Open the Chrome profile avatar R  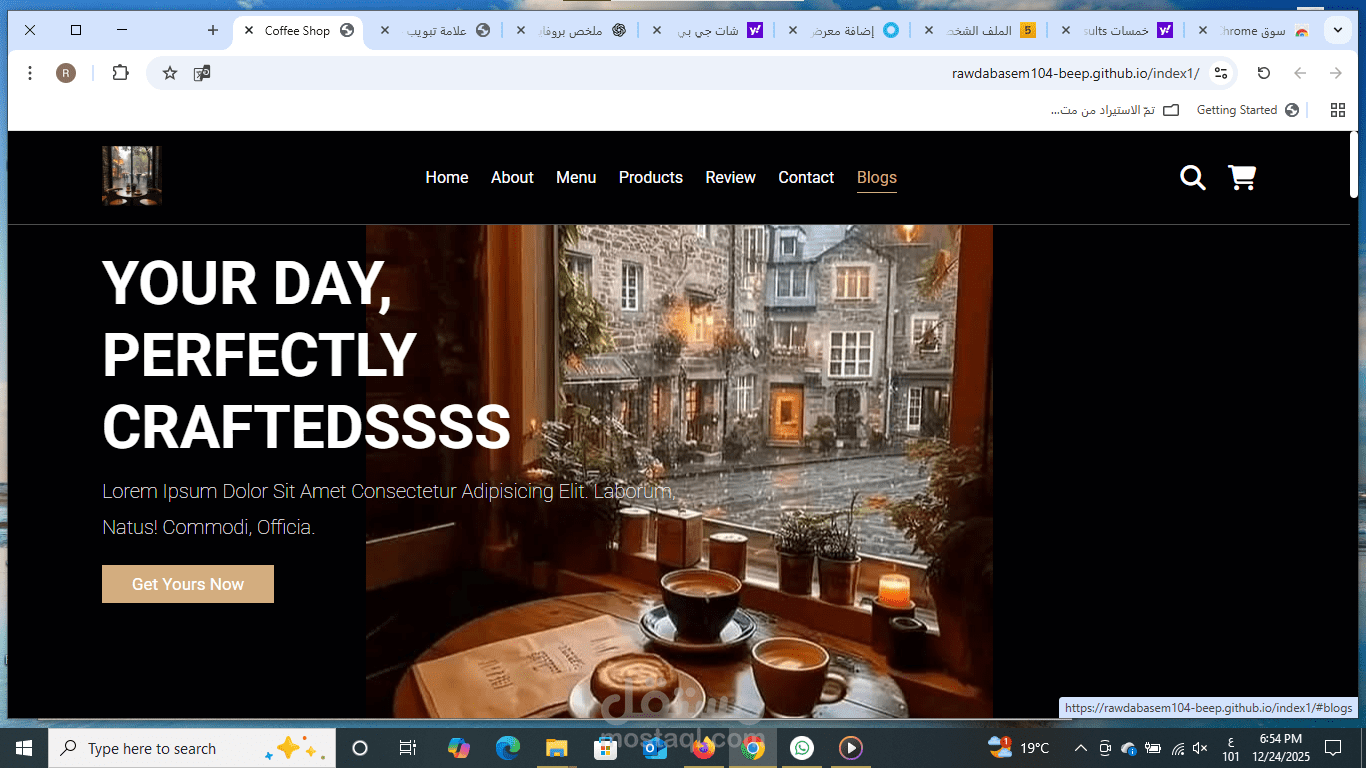[66, 73]
